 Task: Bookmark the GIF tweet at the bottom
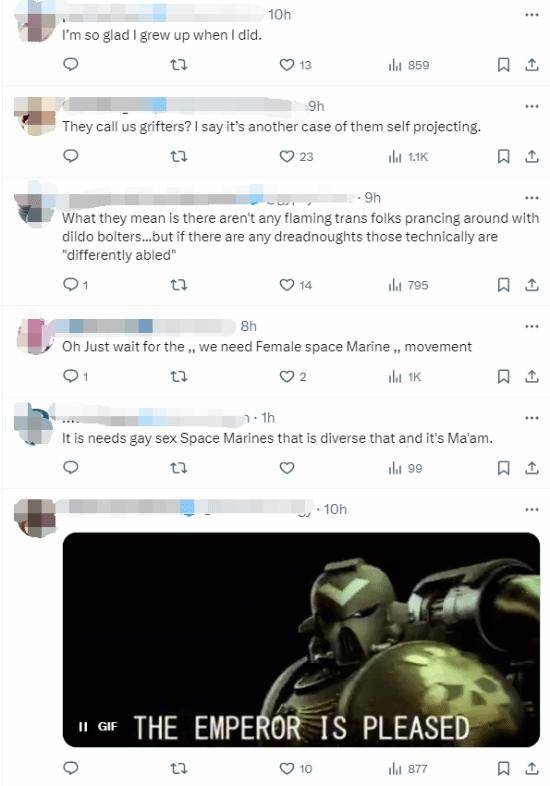coord(503,768)
